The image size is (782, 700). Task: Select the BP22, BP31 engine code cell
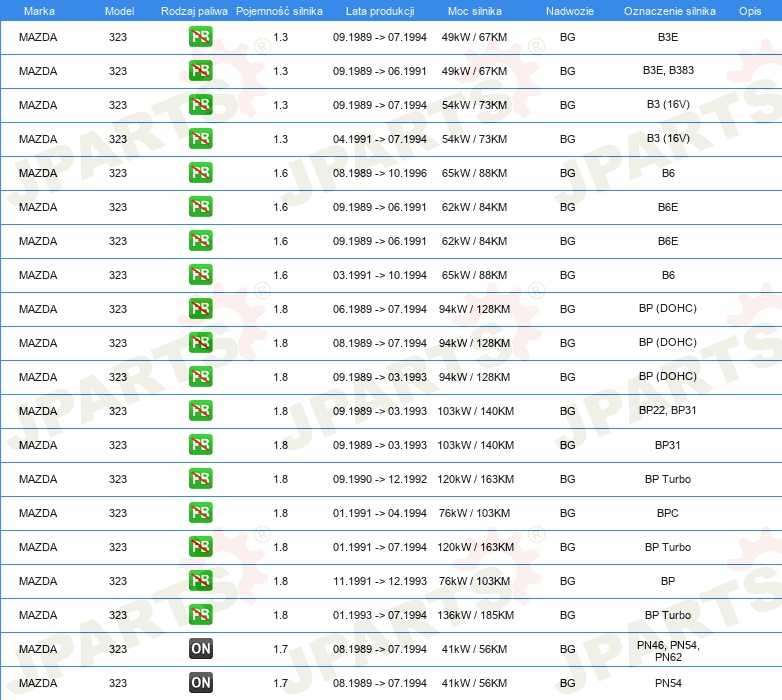click(x=668, y=410)
